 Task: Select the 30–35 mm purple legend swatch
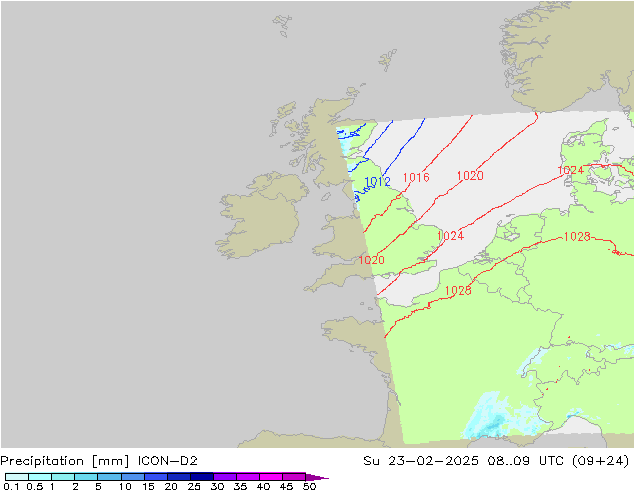click(225, 477)
